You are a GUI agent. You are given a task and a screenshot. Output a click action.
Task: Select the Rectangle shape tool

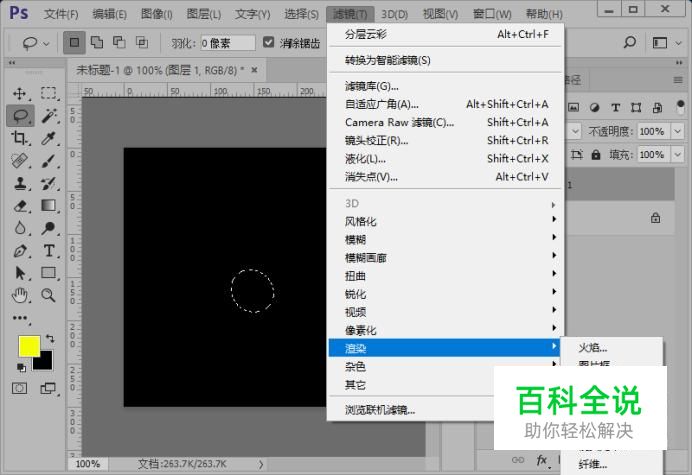pos(49,273)
